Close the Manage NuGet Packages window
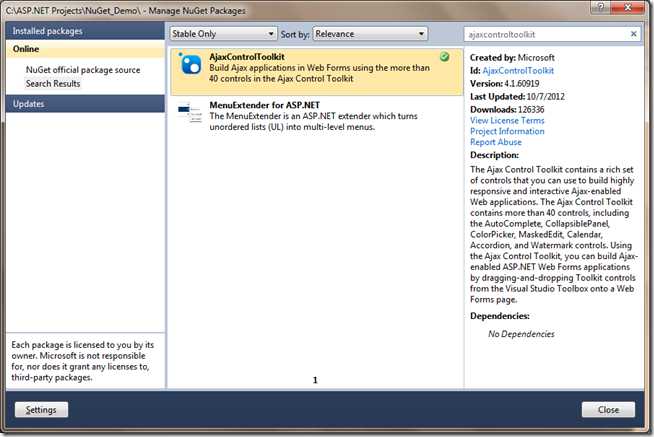 click(628, 7)
